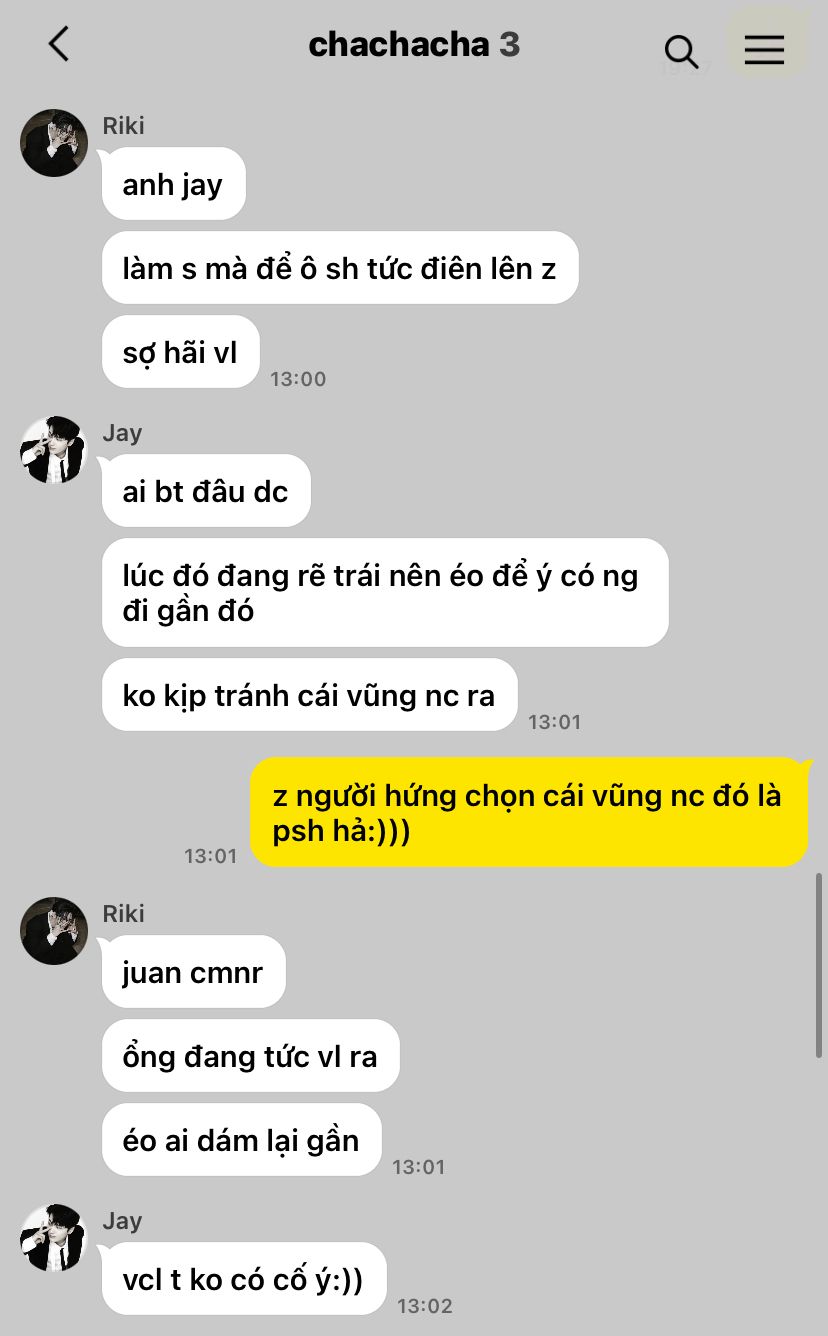Tap the back arrow icon
The image size is (828, 1336).
point(59,44)
